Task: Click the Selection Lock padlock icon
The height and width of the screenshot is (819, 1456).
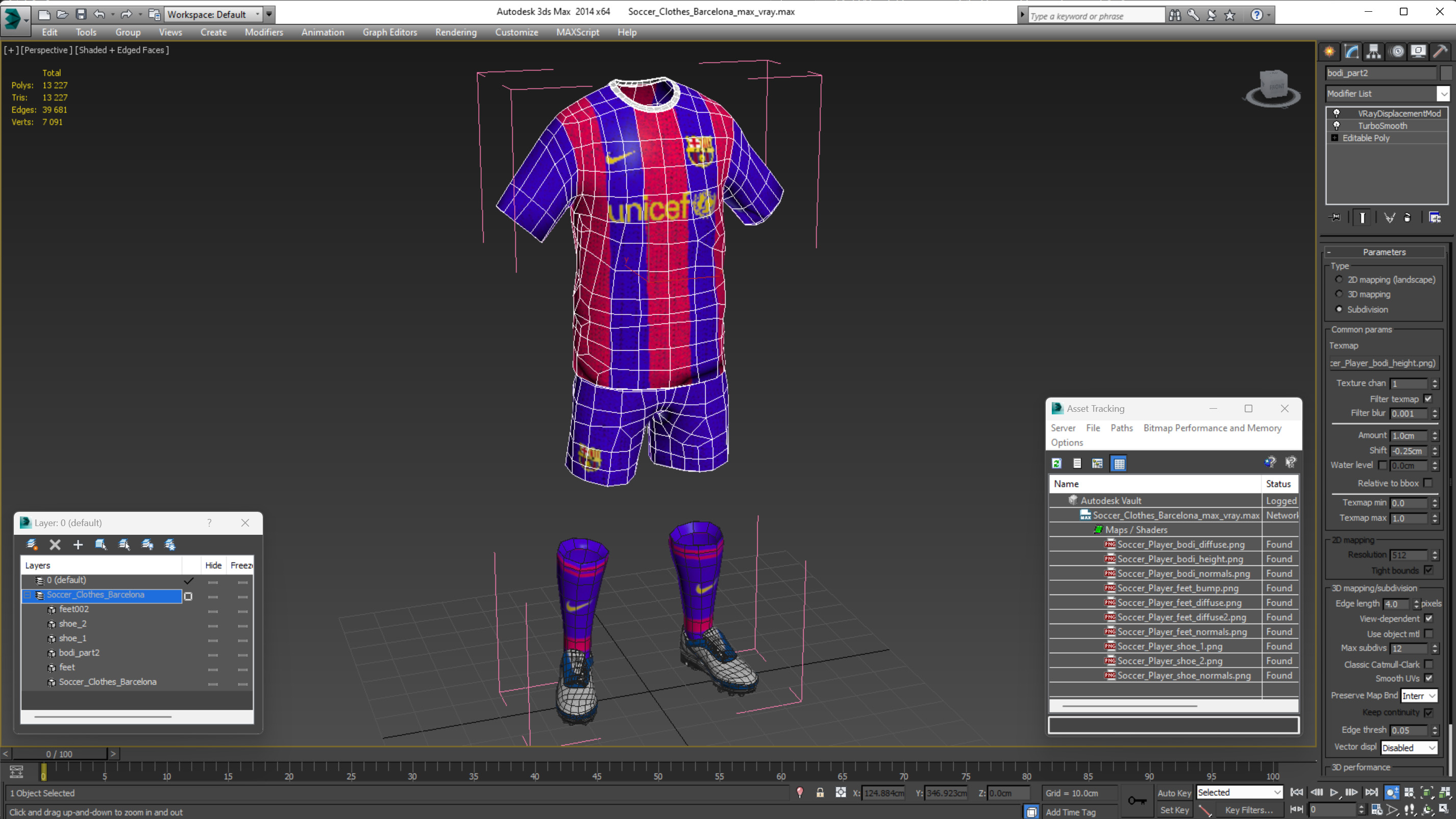Action: (x=820, y=792)
